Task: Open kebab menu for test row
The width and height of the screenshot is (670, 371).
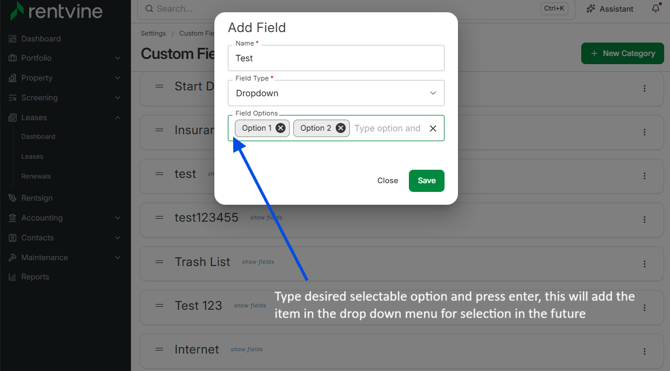Action: (644, 176)
